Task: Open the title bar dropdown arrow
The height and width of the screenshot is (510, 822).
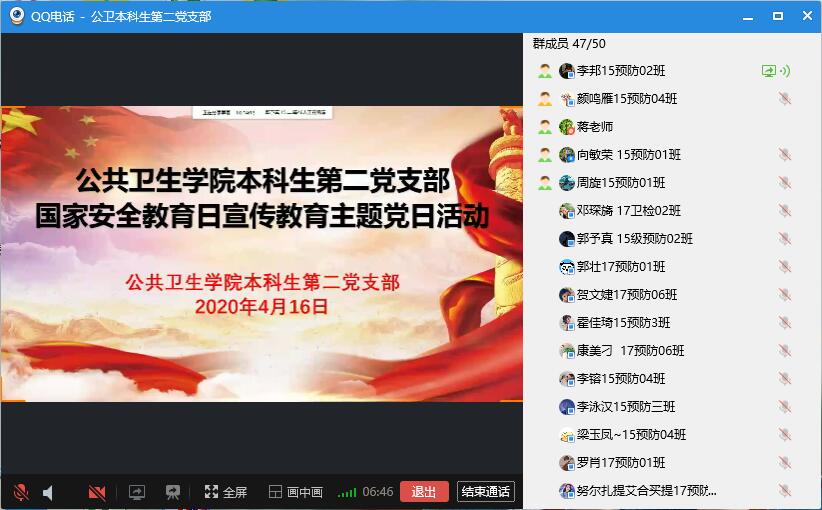Action: (x=745, y=16)
